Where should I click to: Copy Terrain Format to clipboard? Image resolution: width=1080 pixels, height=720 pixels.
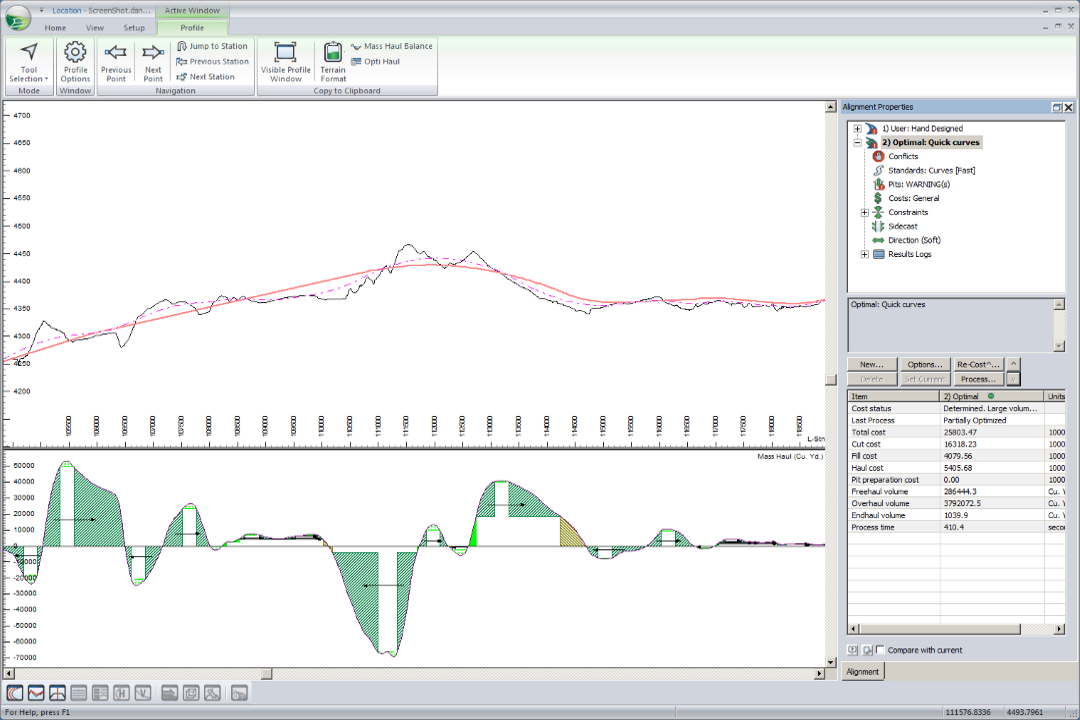point(333,53)
